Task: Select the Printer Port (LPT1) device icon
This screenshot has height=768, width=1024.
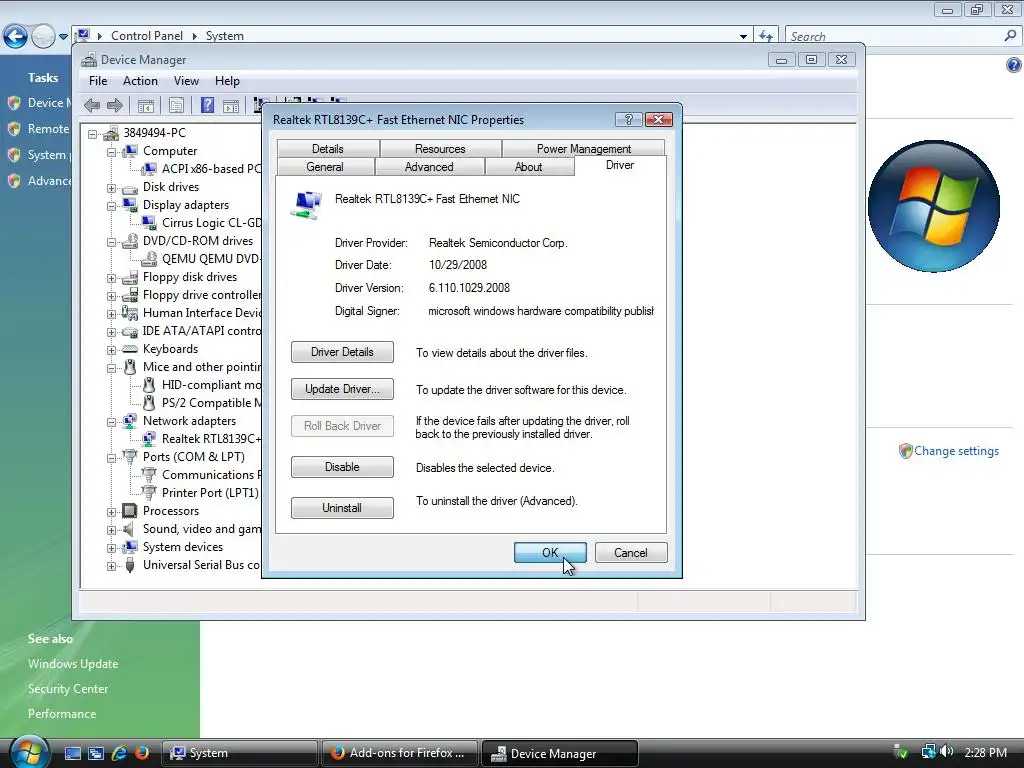Action: [x=150, y=492]
